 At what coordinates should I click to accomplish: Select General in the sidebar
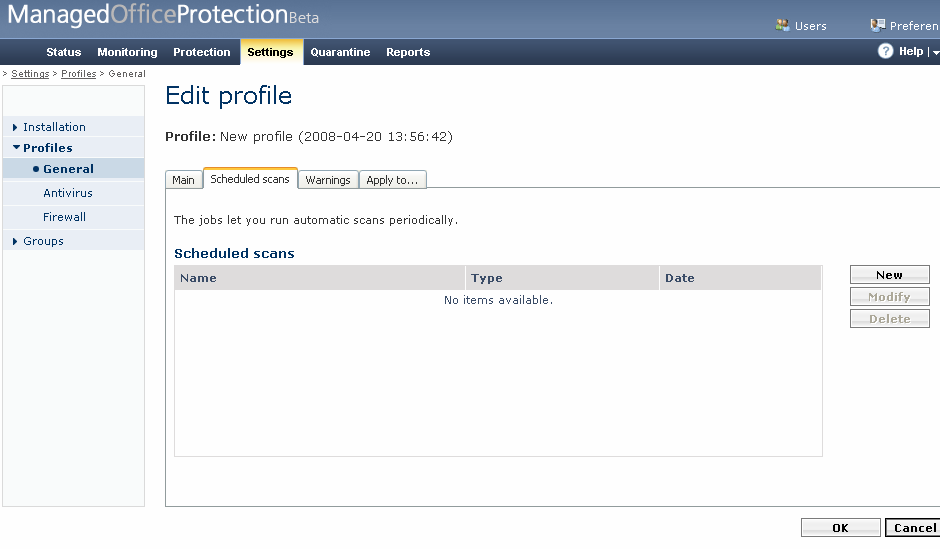pos(68,169)
